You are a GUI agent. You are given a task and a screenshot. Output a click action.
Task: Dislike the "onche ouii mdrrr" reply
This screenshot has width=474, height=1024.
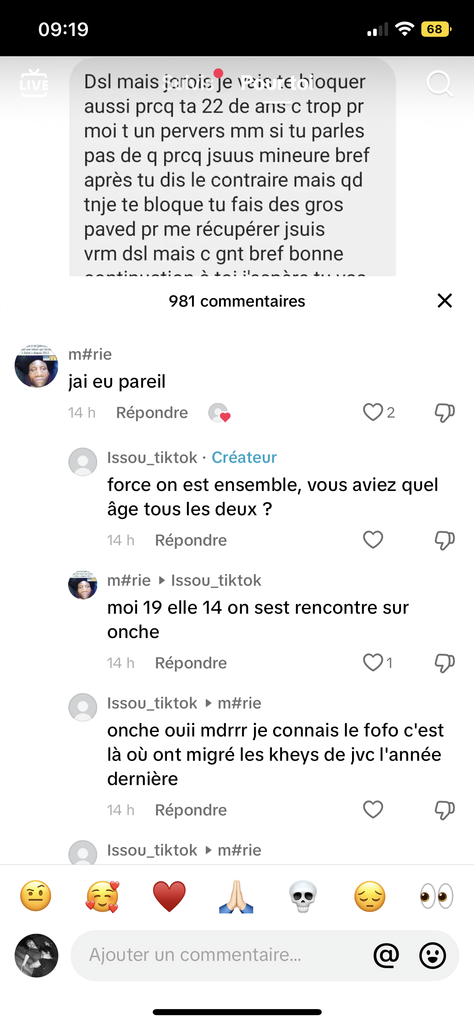pos(445,810)
